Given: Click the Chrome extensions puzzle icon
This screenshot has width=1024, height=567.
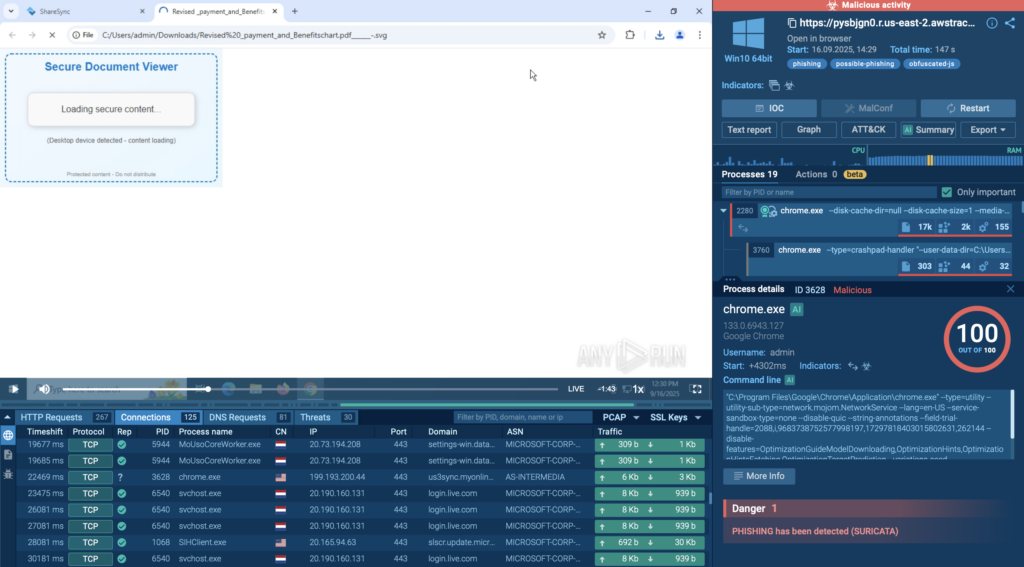Looking at the screenshot, I should click(x=630, y=35).
